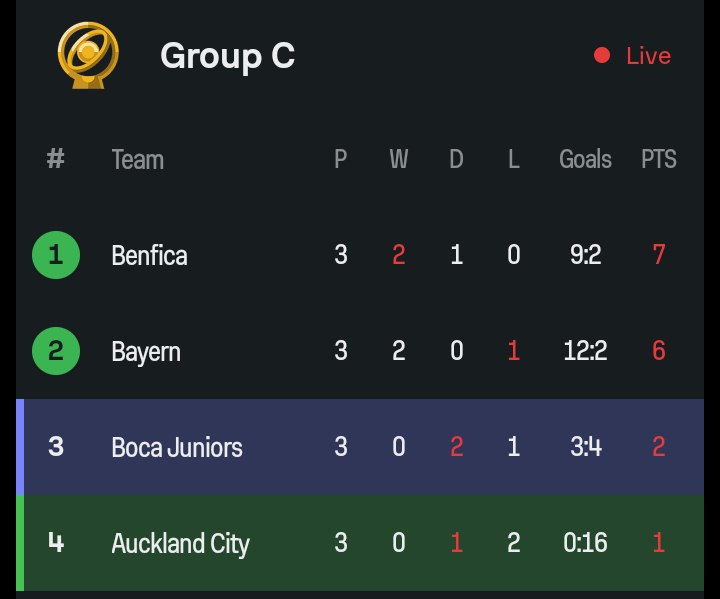Sort by the Goals column header

tap(585, 159)
